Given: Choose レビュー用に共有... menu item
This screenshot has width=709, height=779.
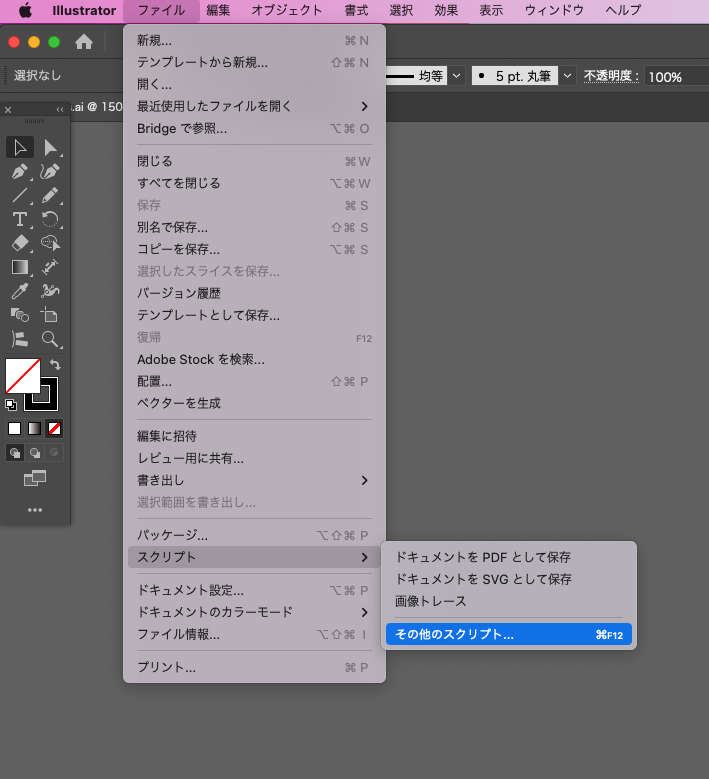Looking at the screenshot, I should pyautogui.click(x=254, y=458).
